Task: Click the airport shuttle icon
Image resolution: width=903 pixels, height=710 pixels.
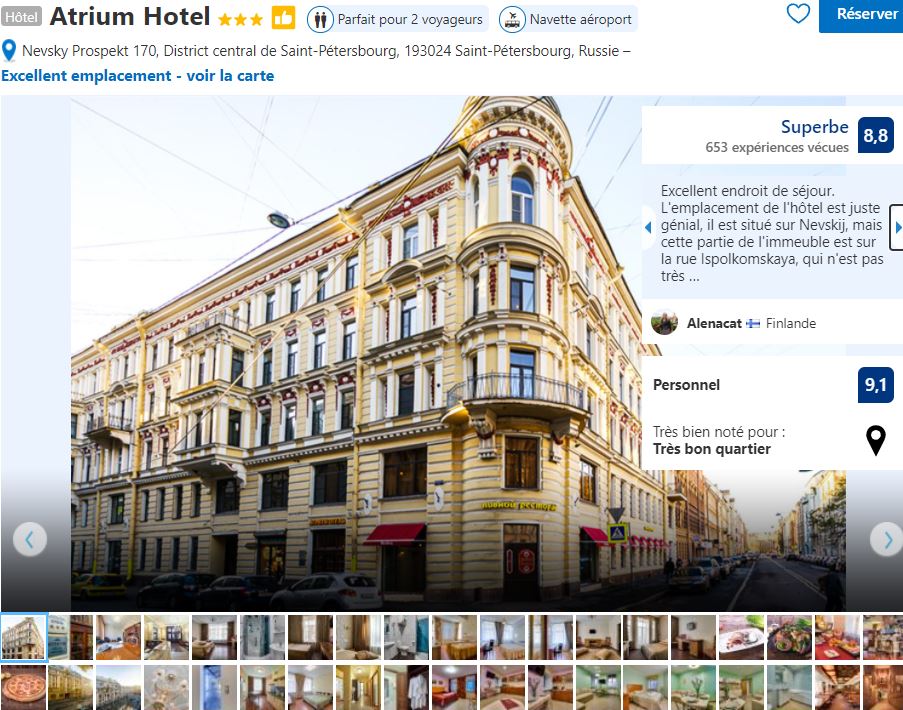Action: click(x=512, y=20)
